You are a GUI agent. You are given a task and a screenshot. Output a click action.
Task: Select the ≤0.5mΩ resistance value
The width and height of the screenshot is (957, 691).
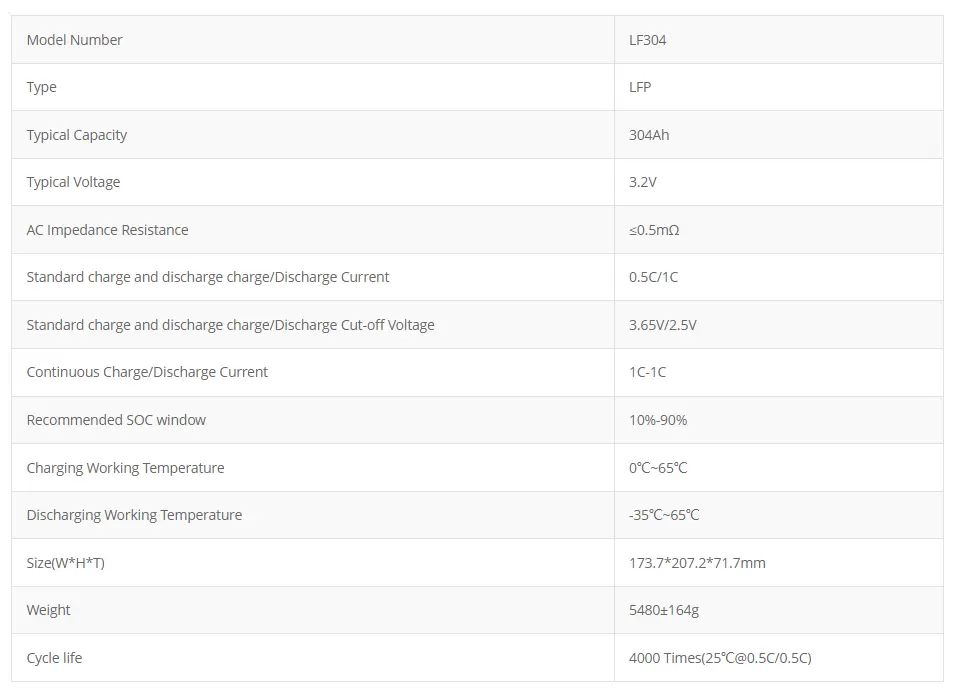(x=654, y=230)
